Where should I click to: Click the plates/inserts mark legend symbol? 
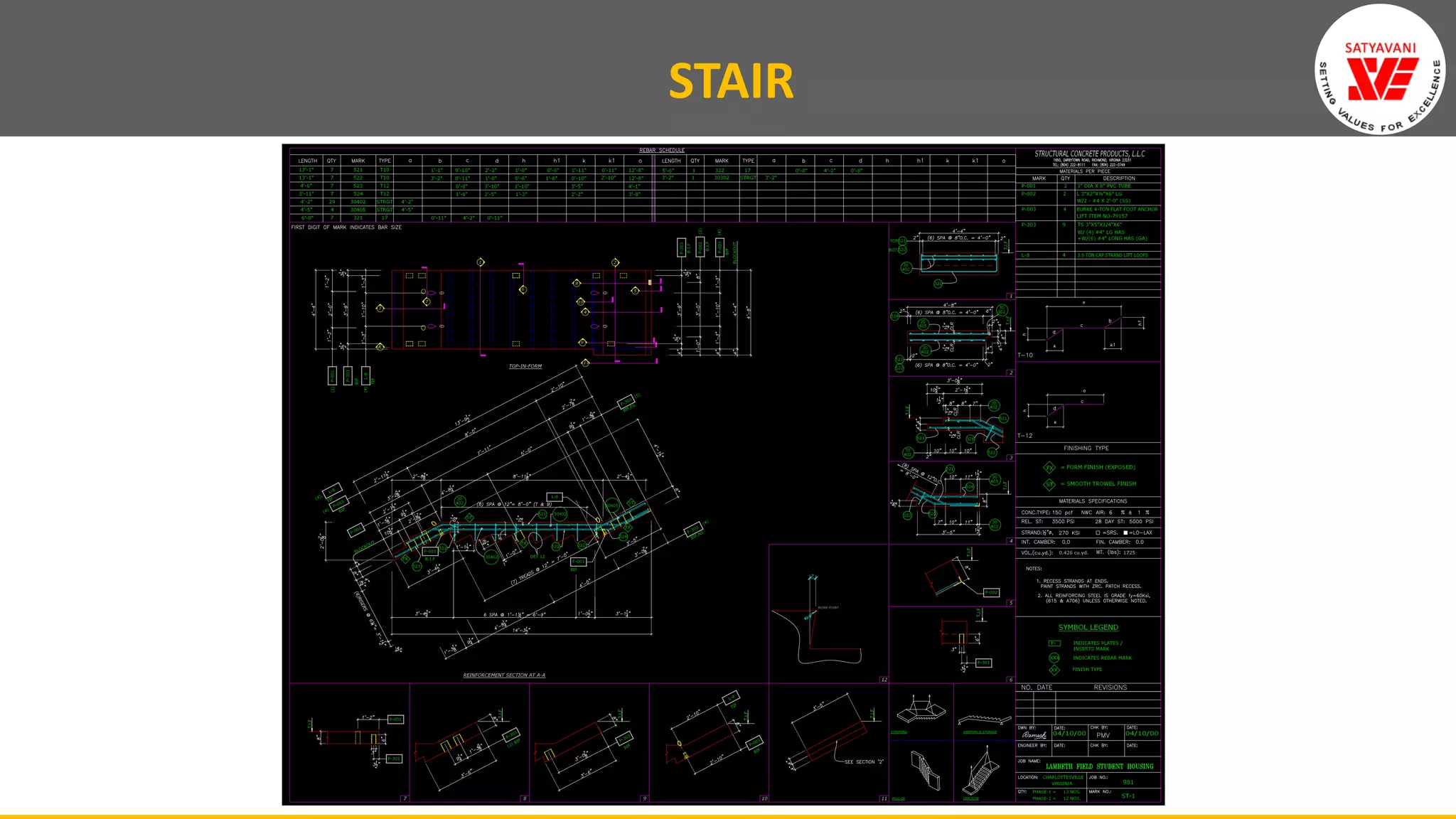point(1054,643)
